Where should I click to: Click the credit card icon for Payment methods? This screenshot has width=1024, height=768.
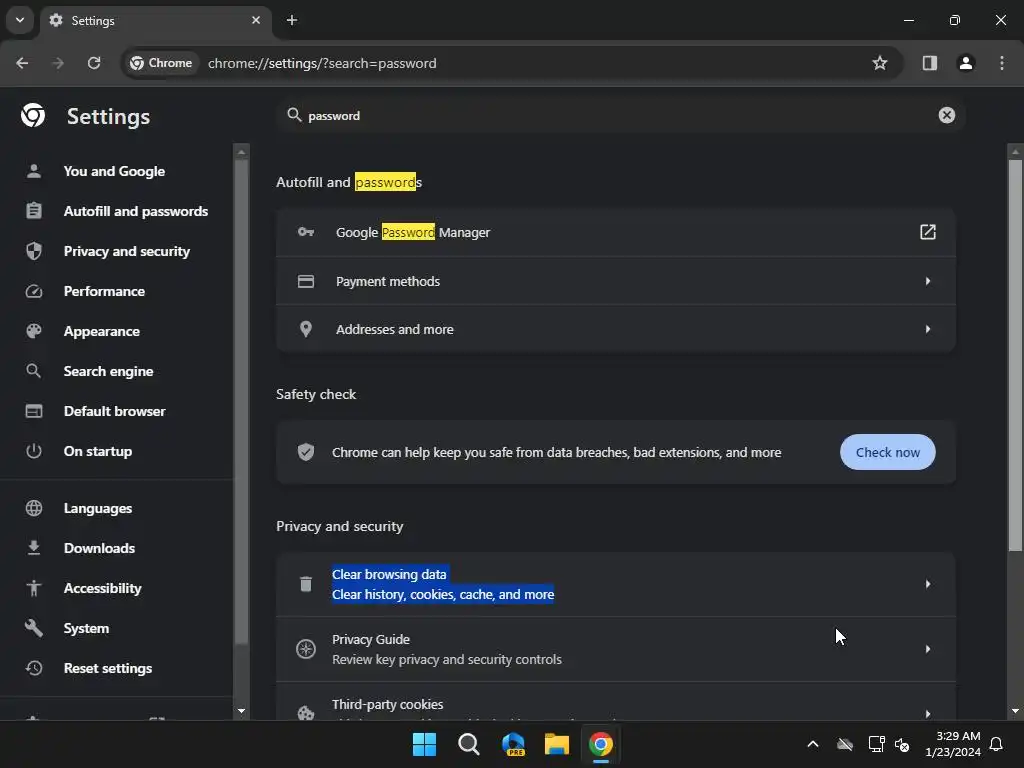pos(306,281)
